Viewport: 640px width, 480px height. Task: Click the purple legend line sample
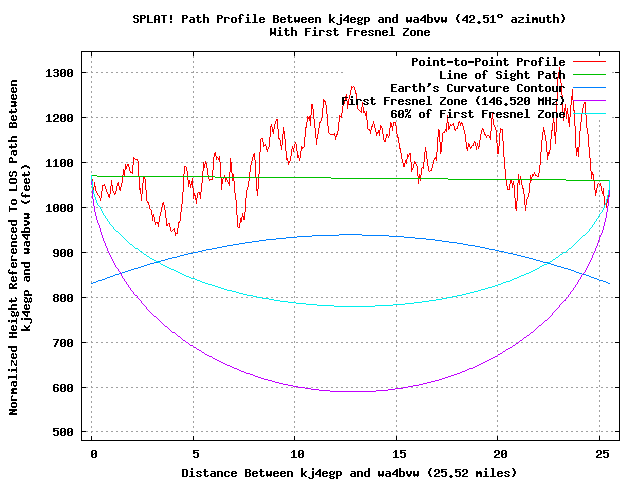589,100
